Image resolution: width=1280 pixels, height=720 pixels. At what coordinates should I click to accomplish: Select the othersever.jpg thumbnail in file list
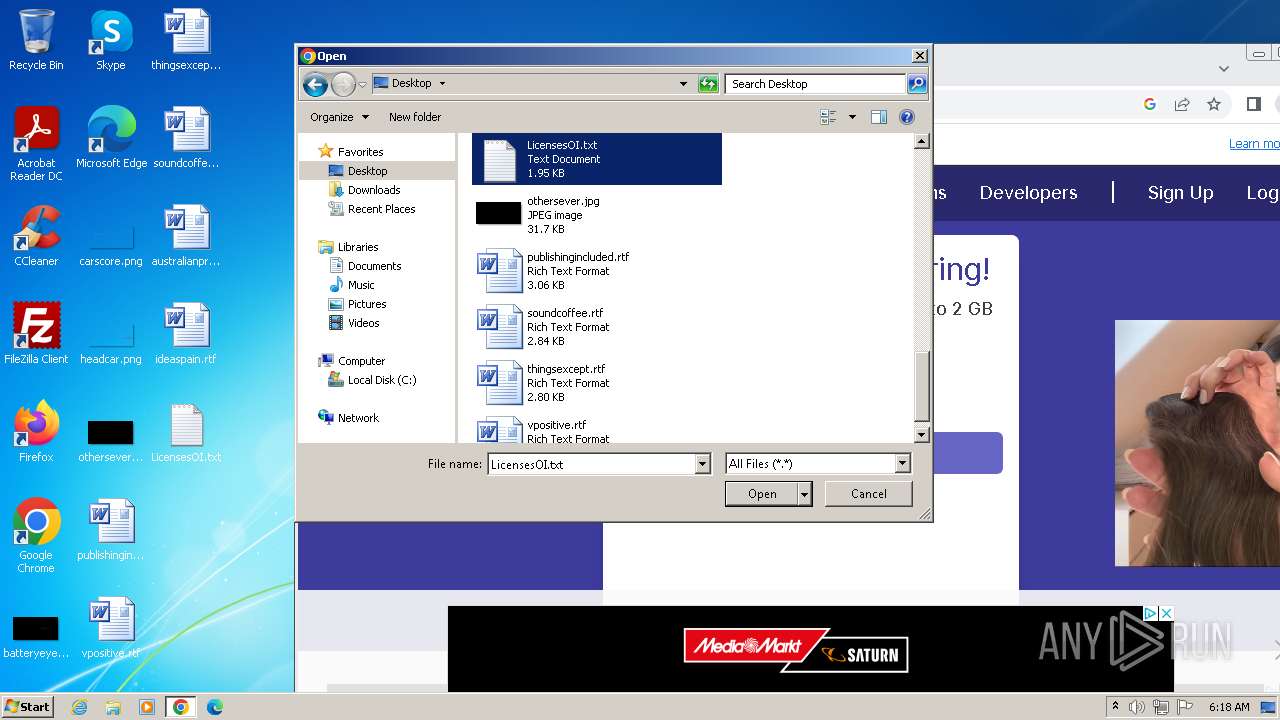498,213
